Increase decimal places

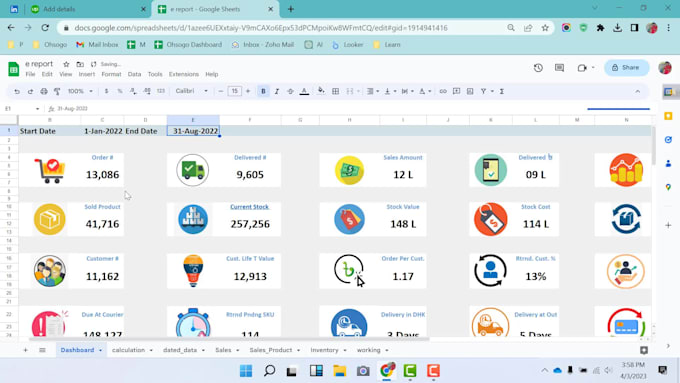147,91
